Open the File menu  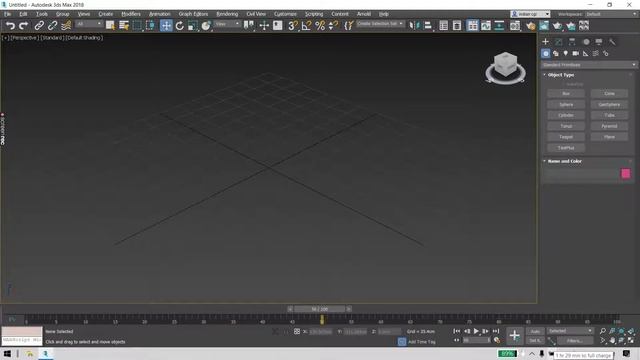point(7,14)
